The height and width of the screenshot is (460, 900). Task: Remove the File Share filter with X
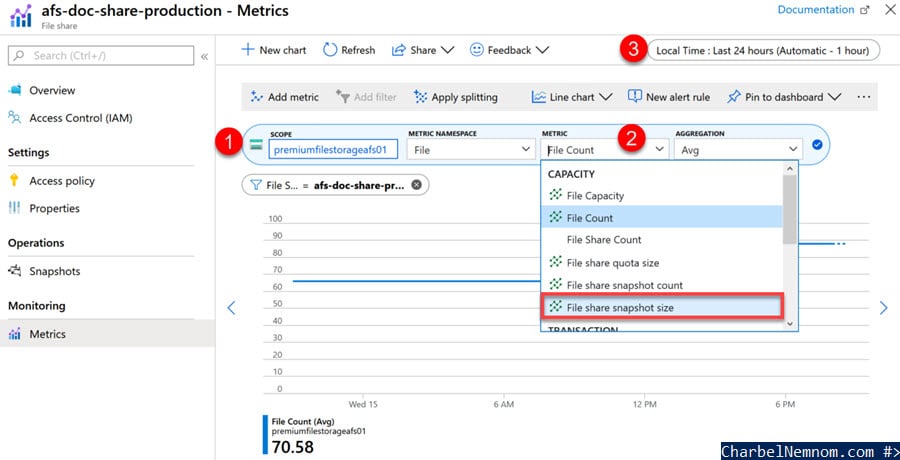pos(417,185)
